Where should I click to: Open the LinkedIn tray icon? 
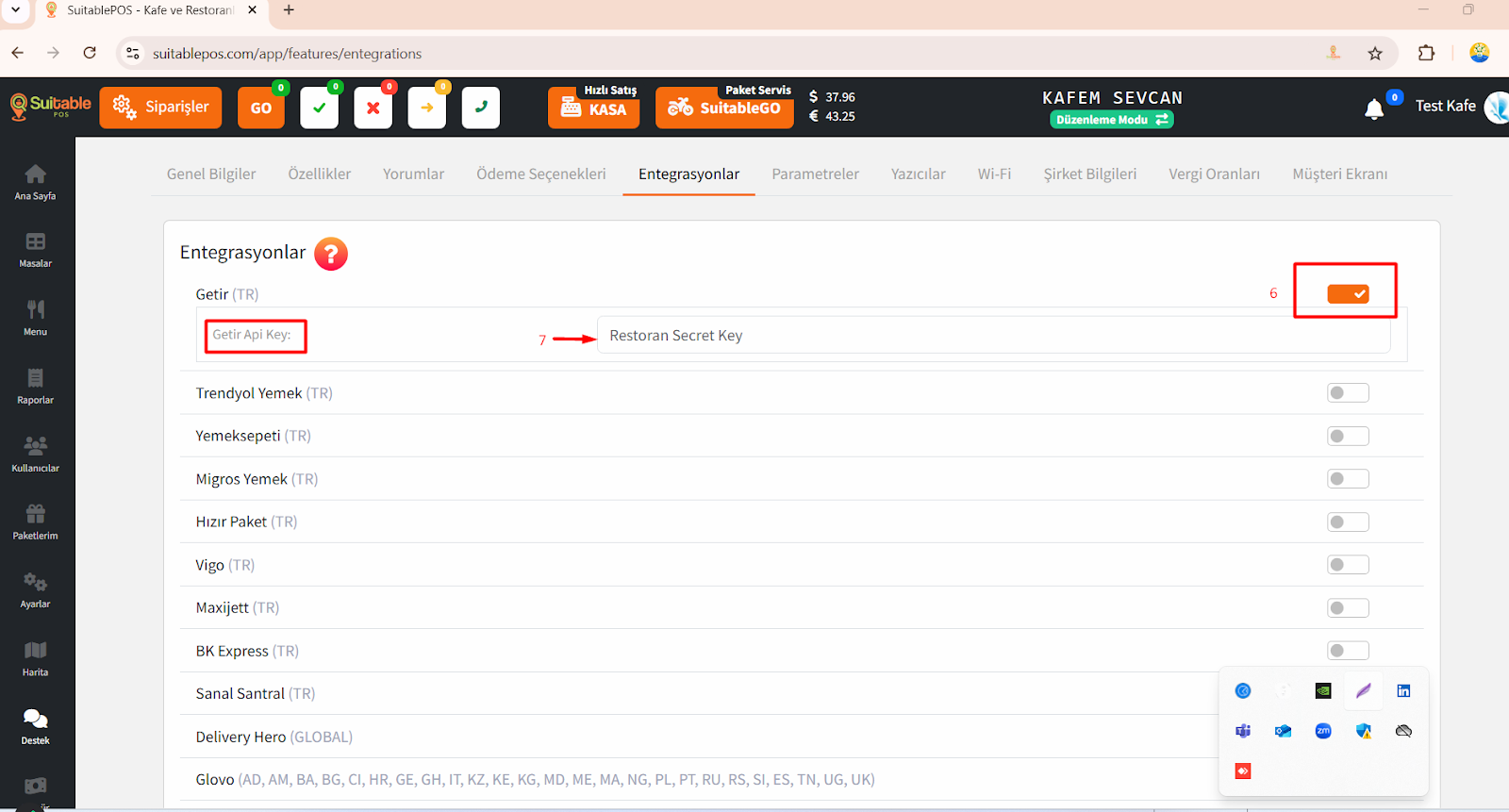point(1403,690)
